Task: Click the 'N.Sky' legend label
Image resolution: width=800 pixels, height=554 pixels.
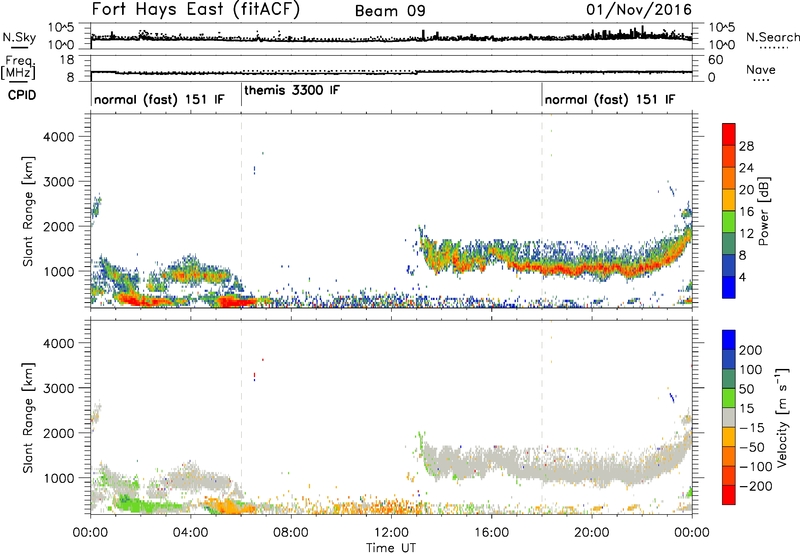Action: pyautogui.click(x=19, y=37)
